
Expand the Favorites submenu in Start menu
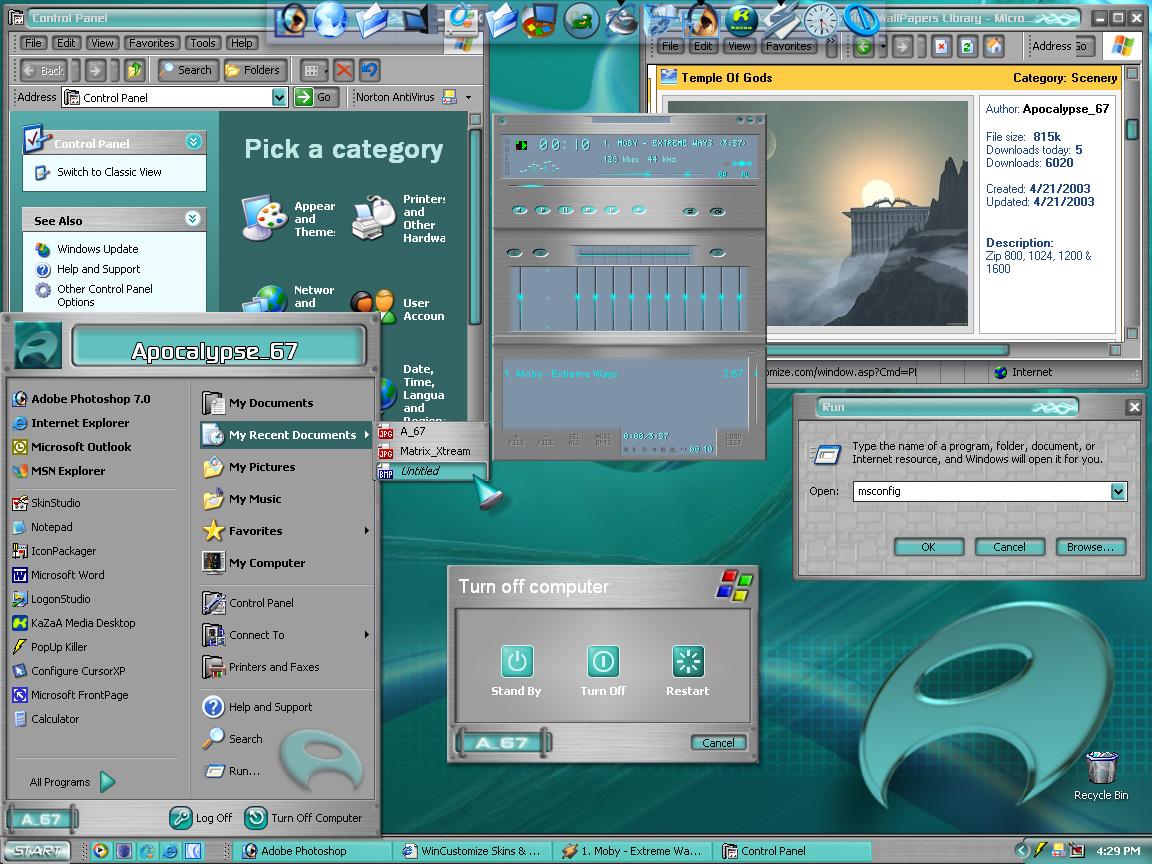[367, 530]
